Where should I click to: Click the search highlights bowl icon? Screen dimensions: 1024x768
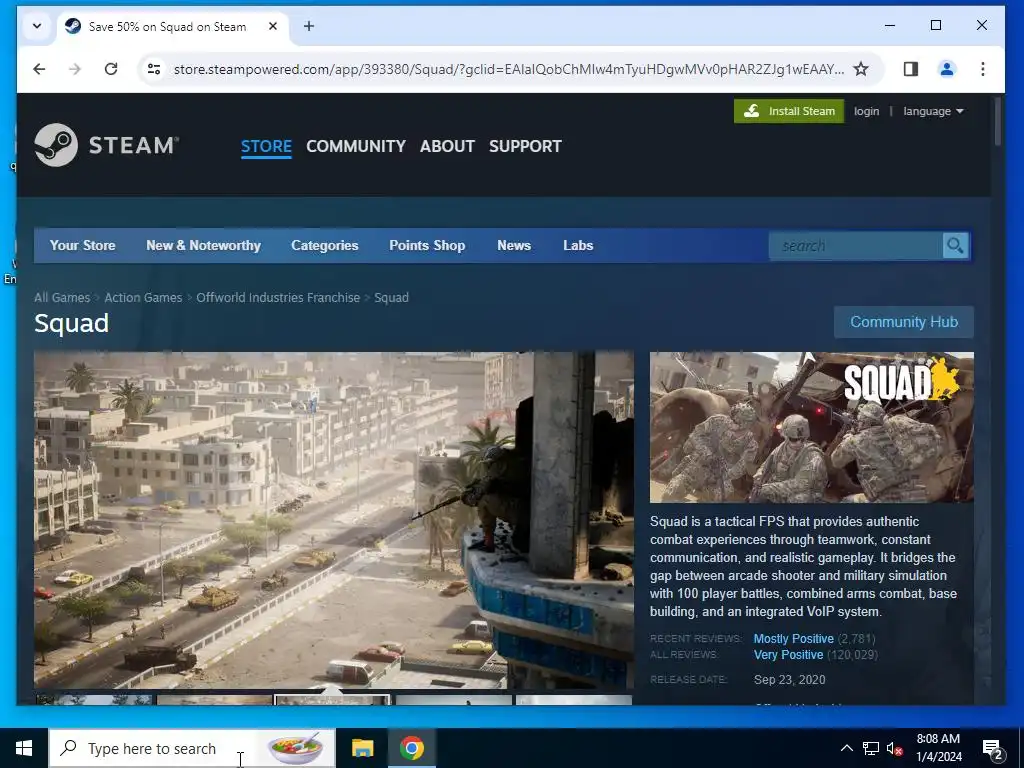tap(295, 748)
